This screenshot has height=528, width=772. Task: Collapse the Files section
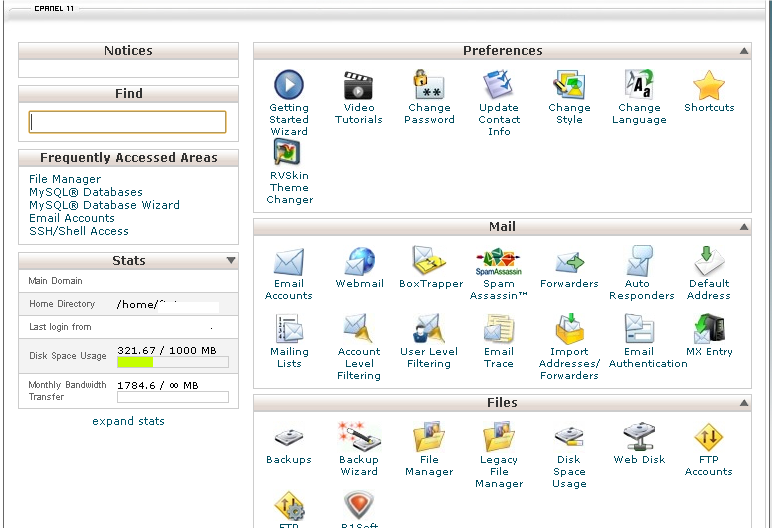(743, 403)
